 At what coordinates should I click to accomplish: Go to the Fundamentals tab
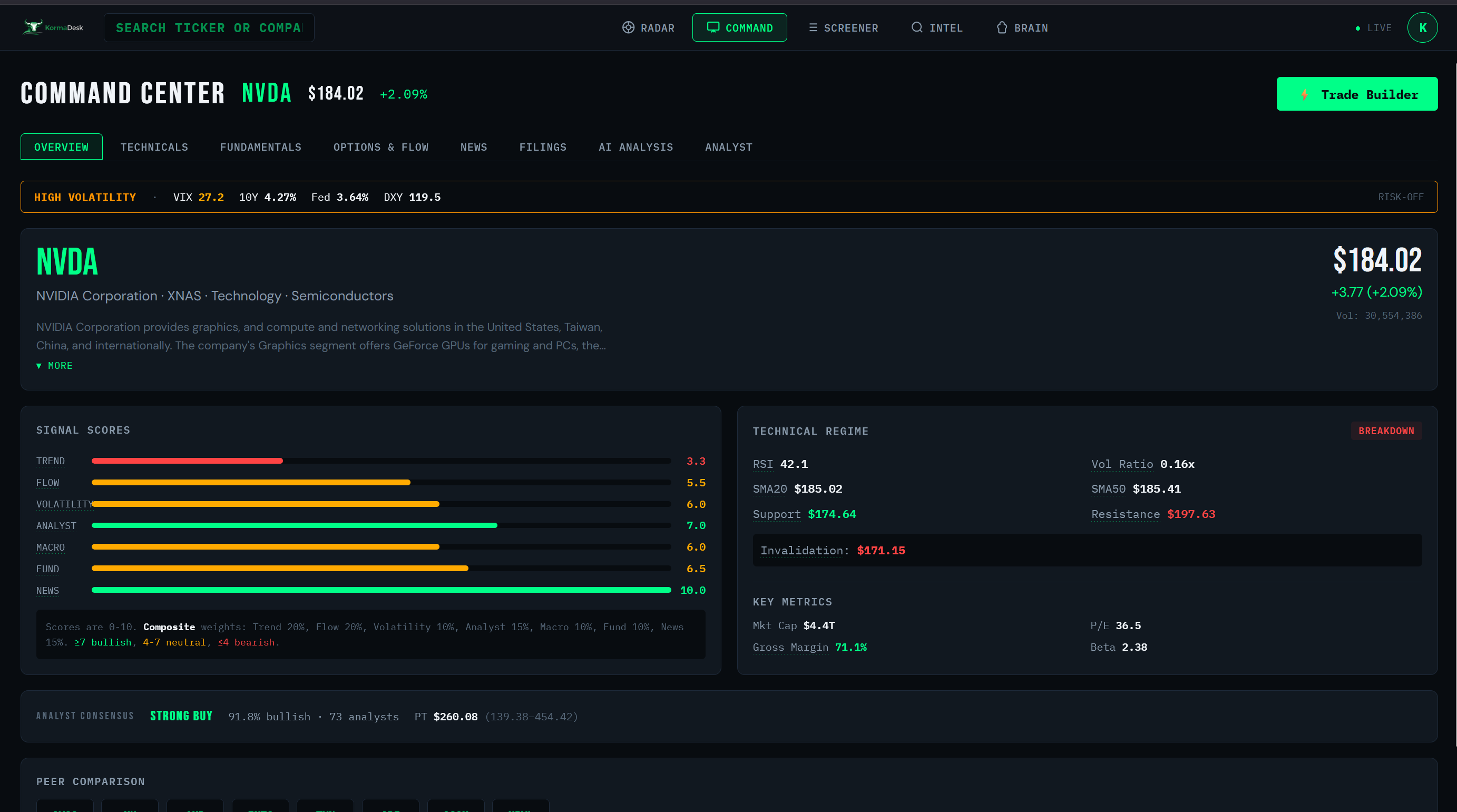click(x=260, y=147)
